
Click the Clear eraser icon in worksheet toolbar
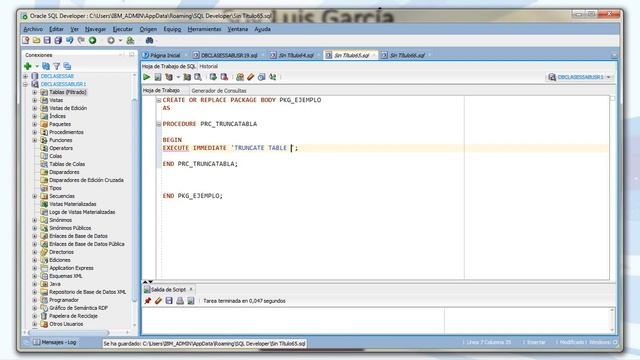click(251, 77)
